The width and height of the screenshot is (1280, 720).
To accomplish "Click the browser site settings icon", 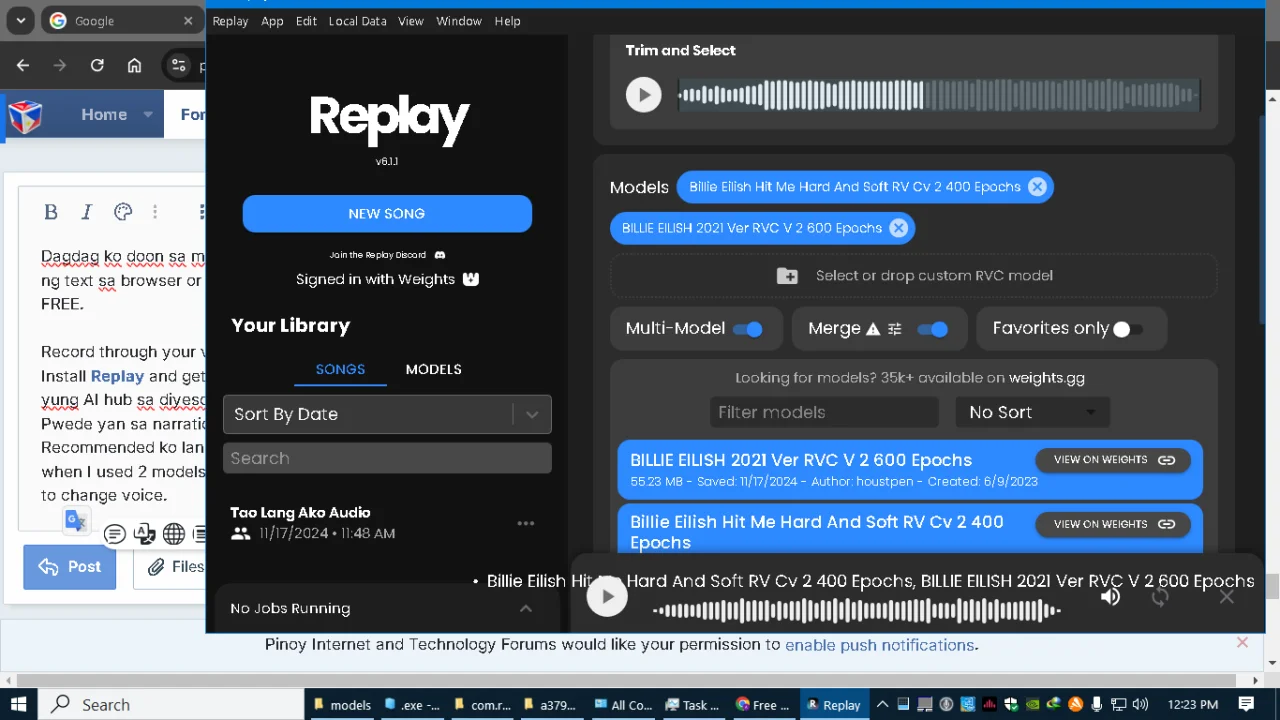I will [178, 66].
